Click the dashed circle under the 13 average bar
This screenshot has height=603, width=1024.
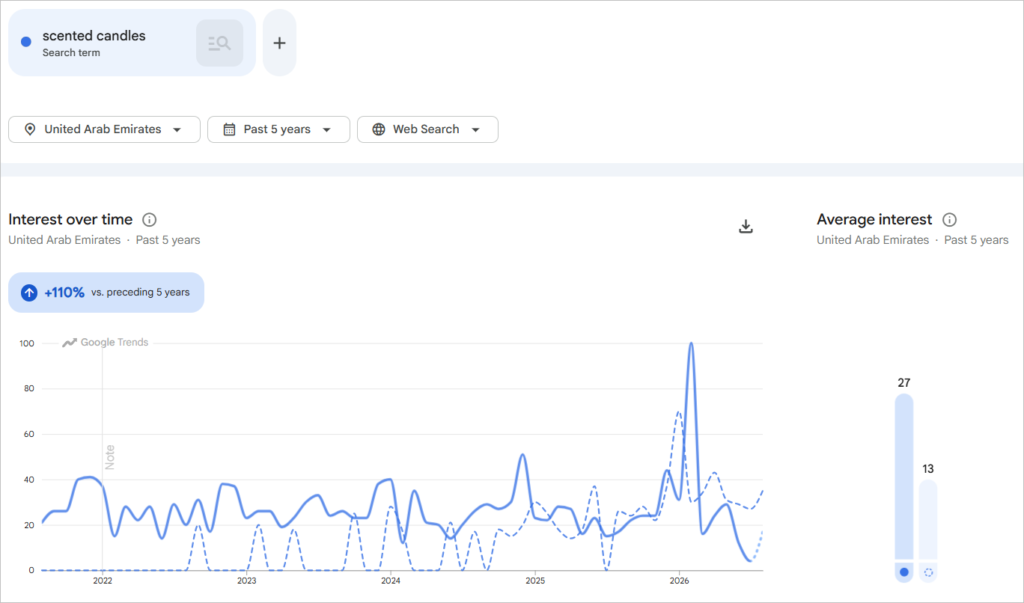tap(928, 572)
